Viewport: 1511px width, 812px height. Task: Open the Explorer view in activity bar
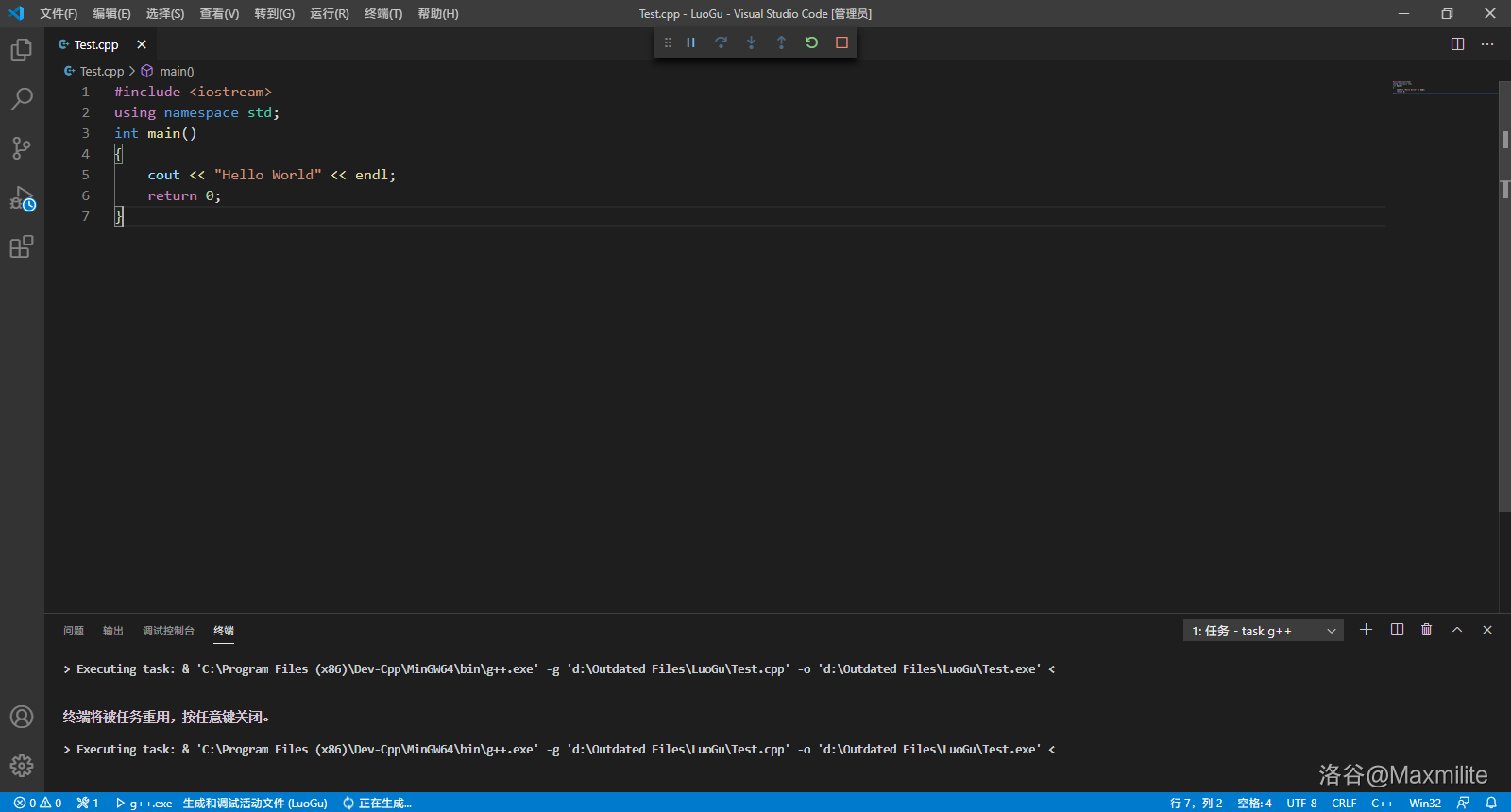[x=22, y=49]
